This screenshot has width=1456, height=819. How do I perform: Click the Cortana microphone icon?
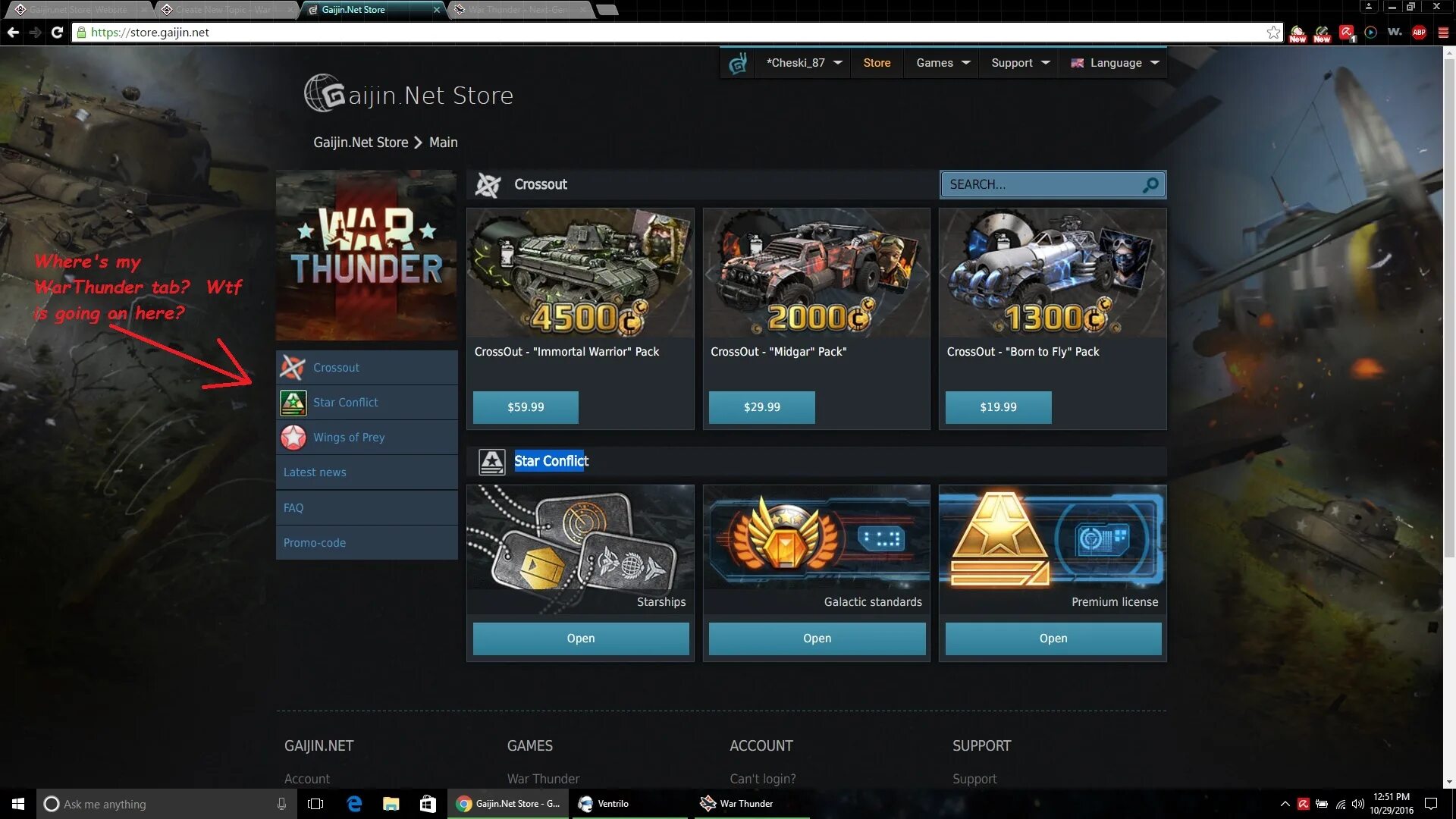click(x=281, y=804)
